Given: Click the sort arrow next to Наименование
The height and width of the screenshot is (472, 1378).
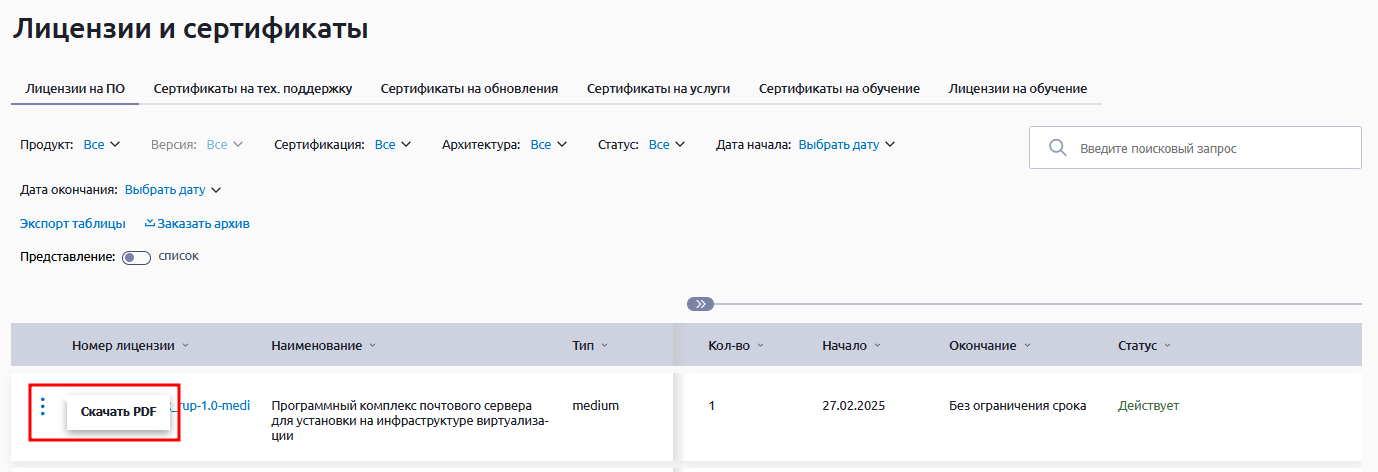Looking at the screenshot, I should click(373, 346).
